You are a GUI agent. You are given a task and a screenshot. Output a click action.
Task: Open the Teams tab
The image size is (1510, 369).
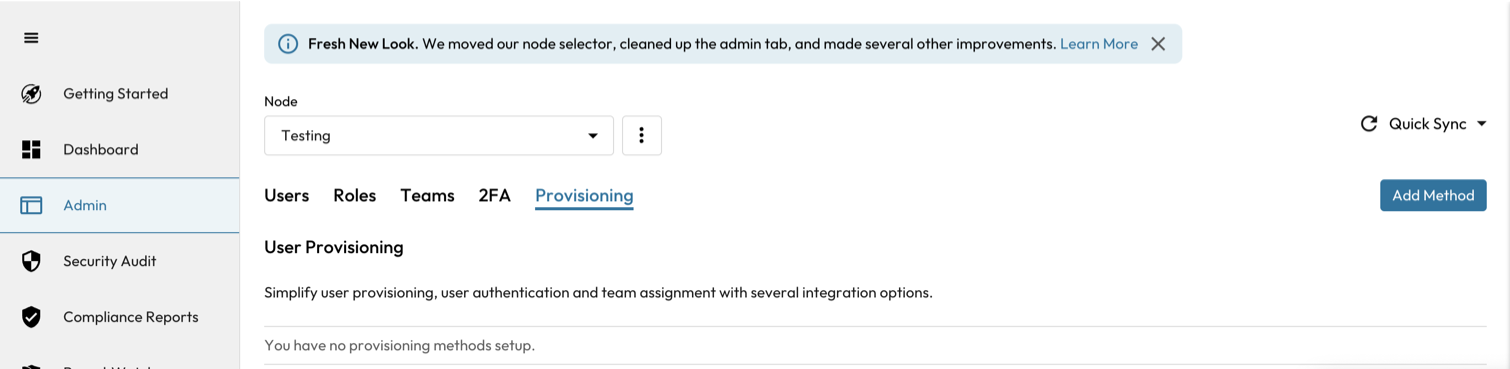[x=427, y=195]
